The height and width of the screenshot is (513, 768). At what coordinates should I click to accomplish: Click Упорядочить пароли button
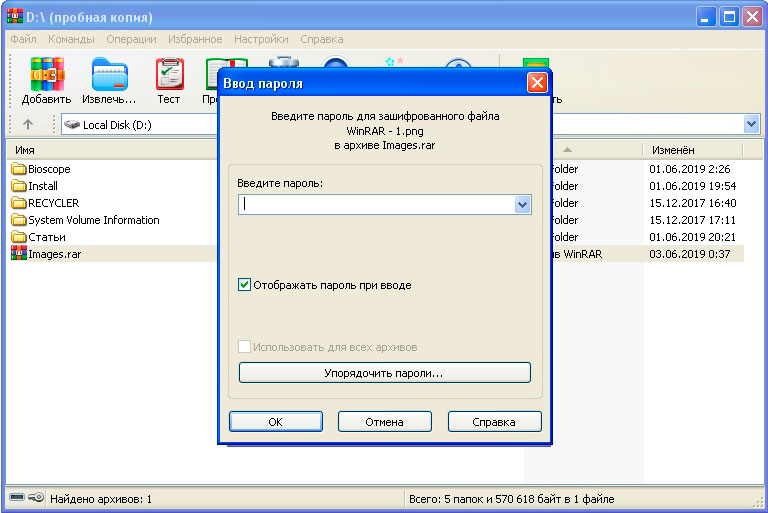point(384,373)
